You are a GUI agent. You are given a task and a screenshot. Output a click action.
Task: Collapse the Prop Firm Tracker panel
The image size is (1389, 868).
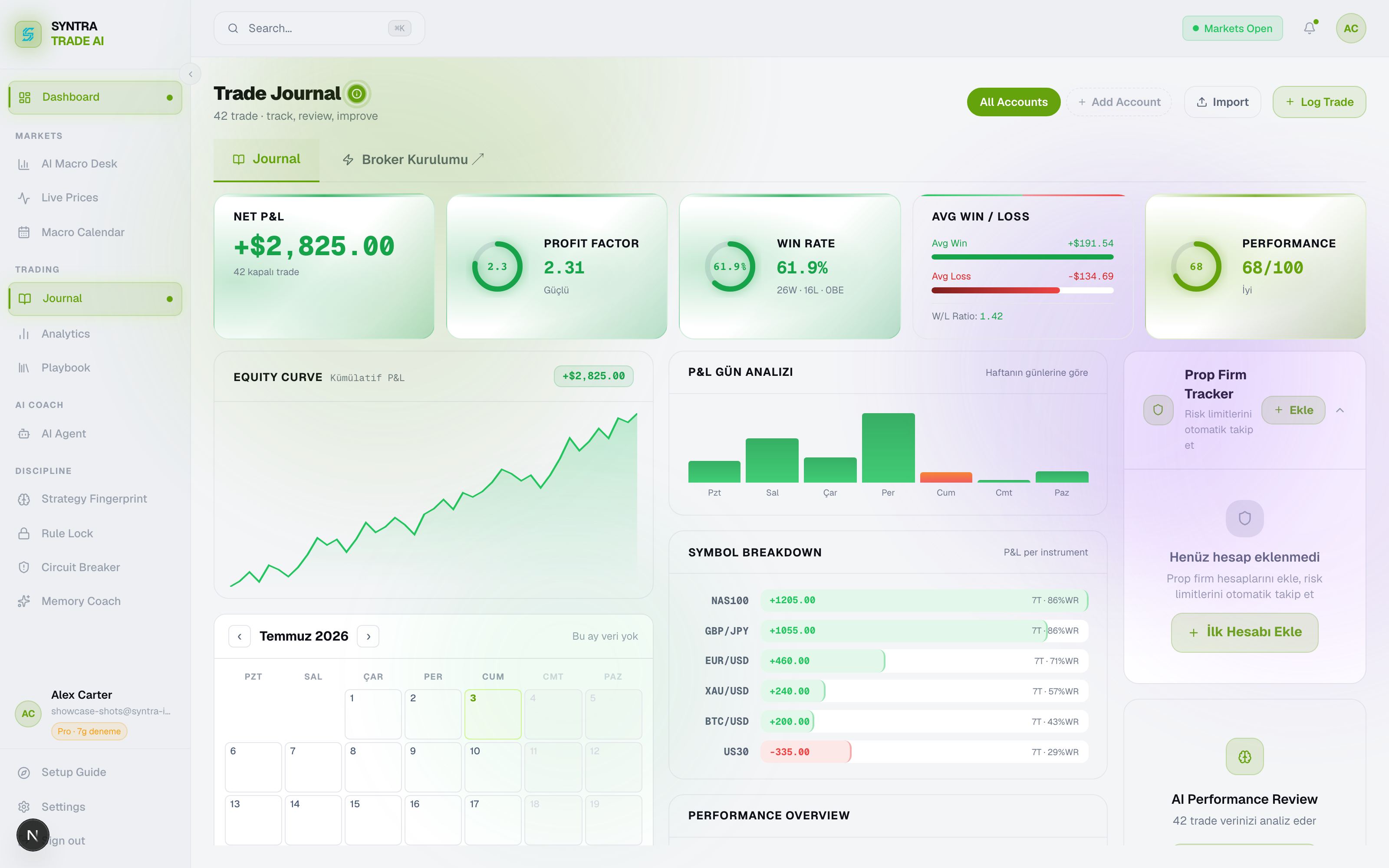(1340, 410)
